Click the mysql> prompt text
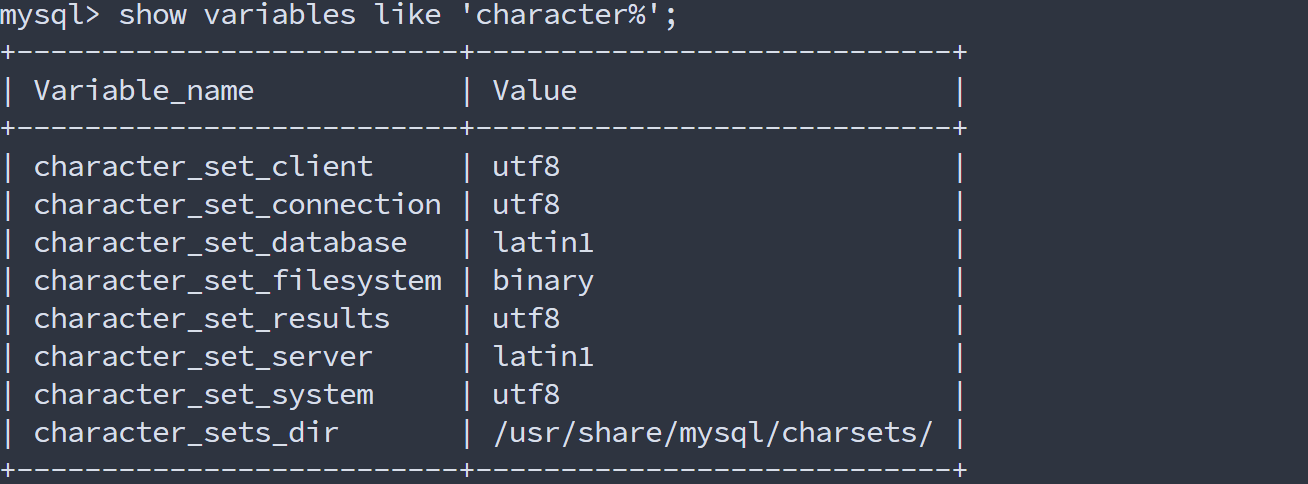The width and height of the screenshot is (1308, 484). coord(50,16)
